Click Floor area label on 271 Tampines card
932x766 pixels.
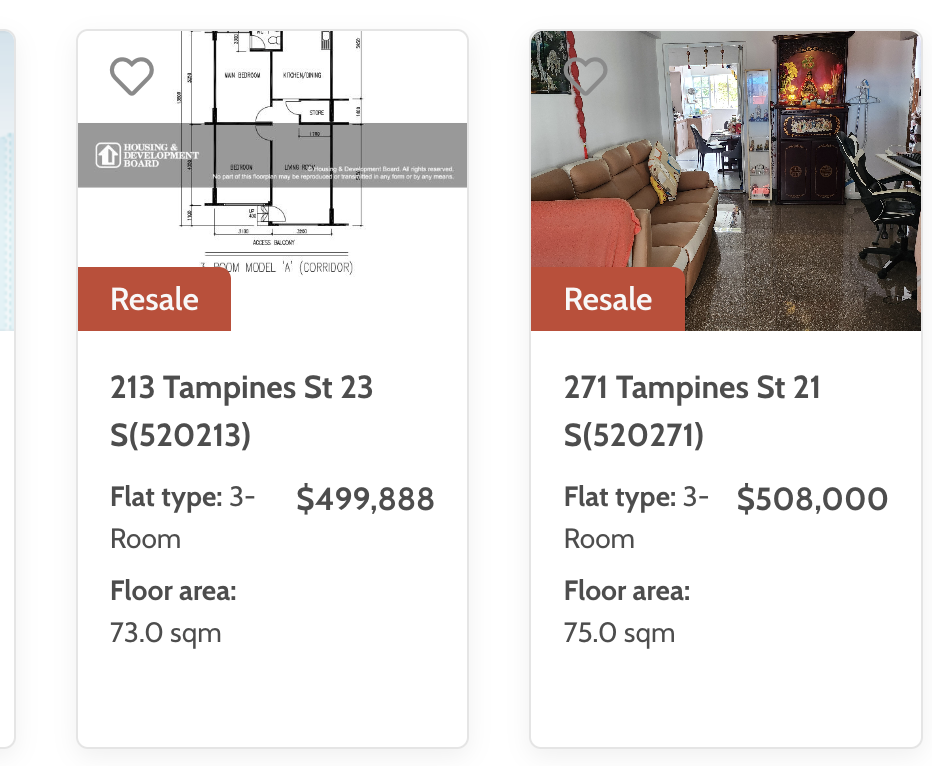click(x=626, y=591)
